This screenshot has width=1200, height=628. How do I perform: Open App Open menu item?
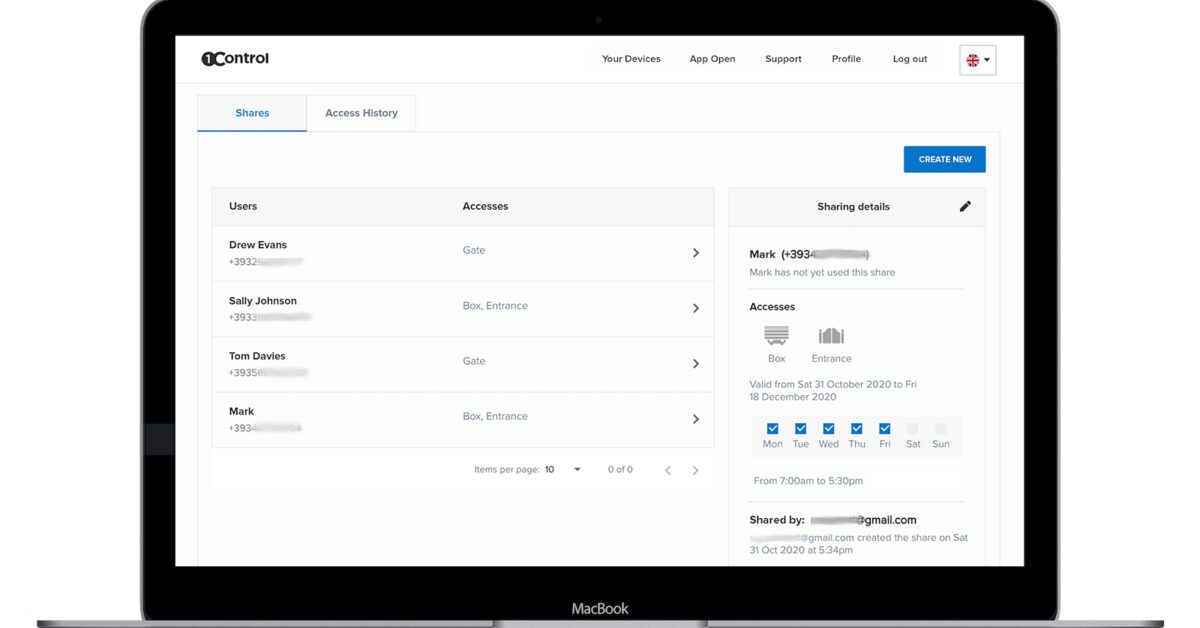(x=712, y=59)
